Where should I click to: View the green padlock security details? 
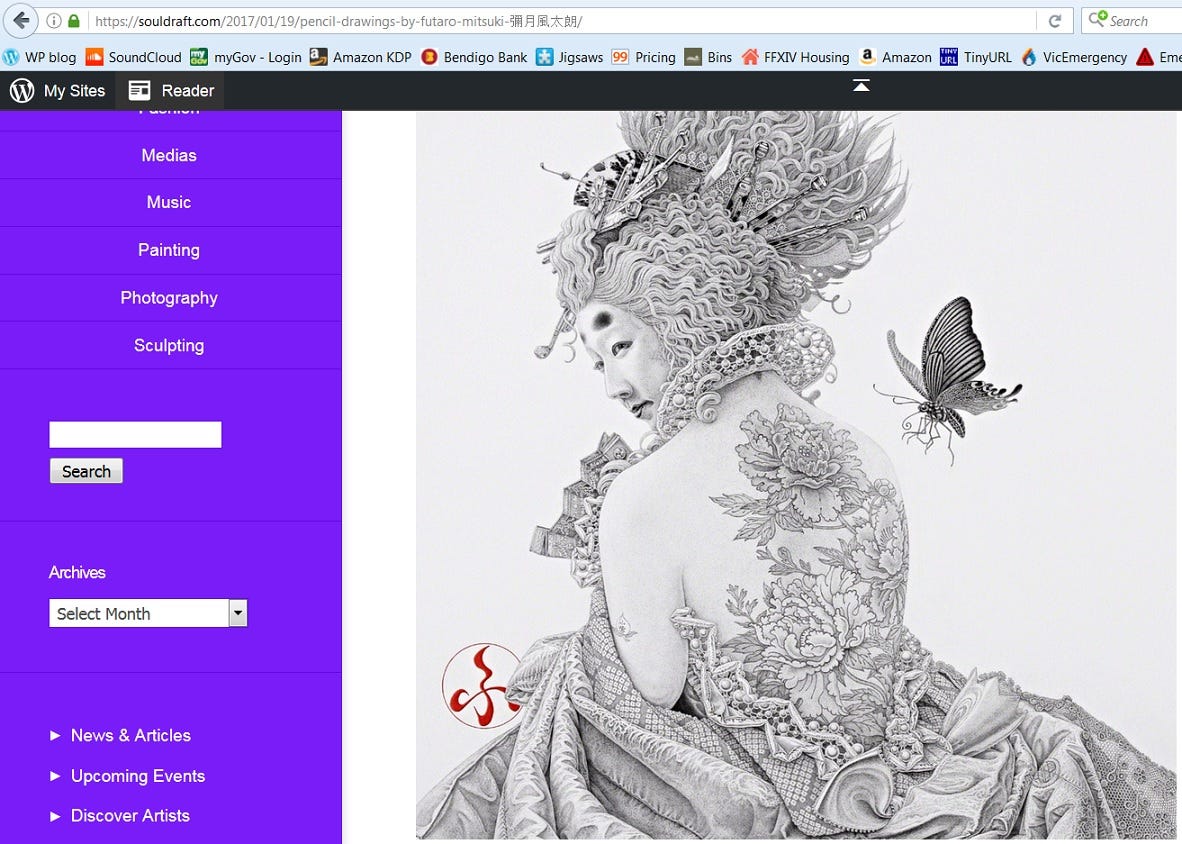click(x=73, y=21)
